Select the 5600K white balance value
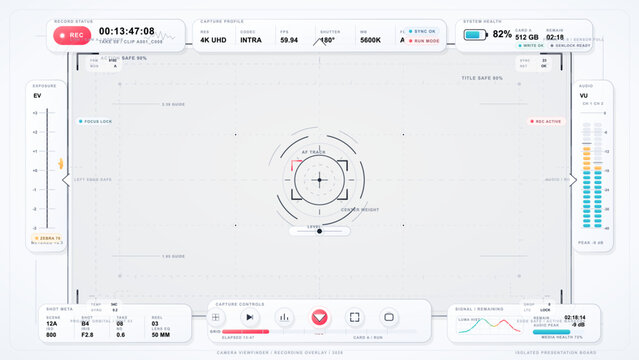Viewport: 639px width, 360px height. (370, 40)
